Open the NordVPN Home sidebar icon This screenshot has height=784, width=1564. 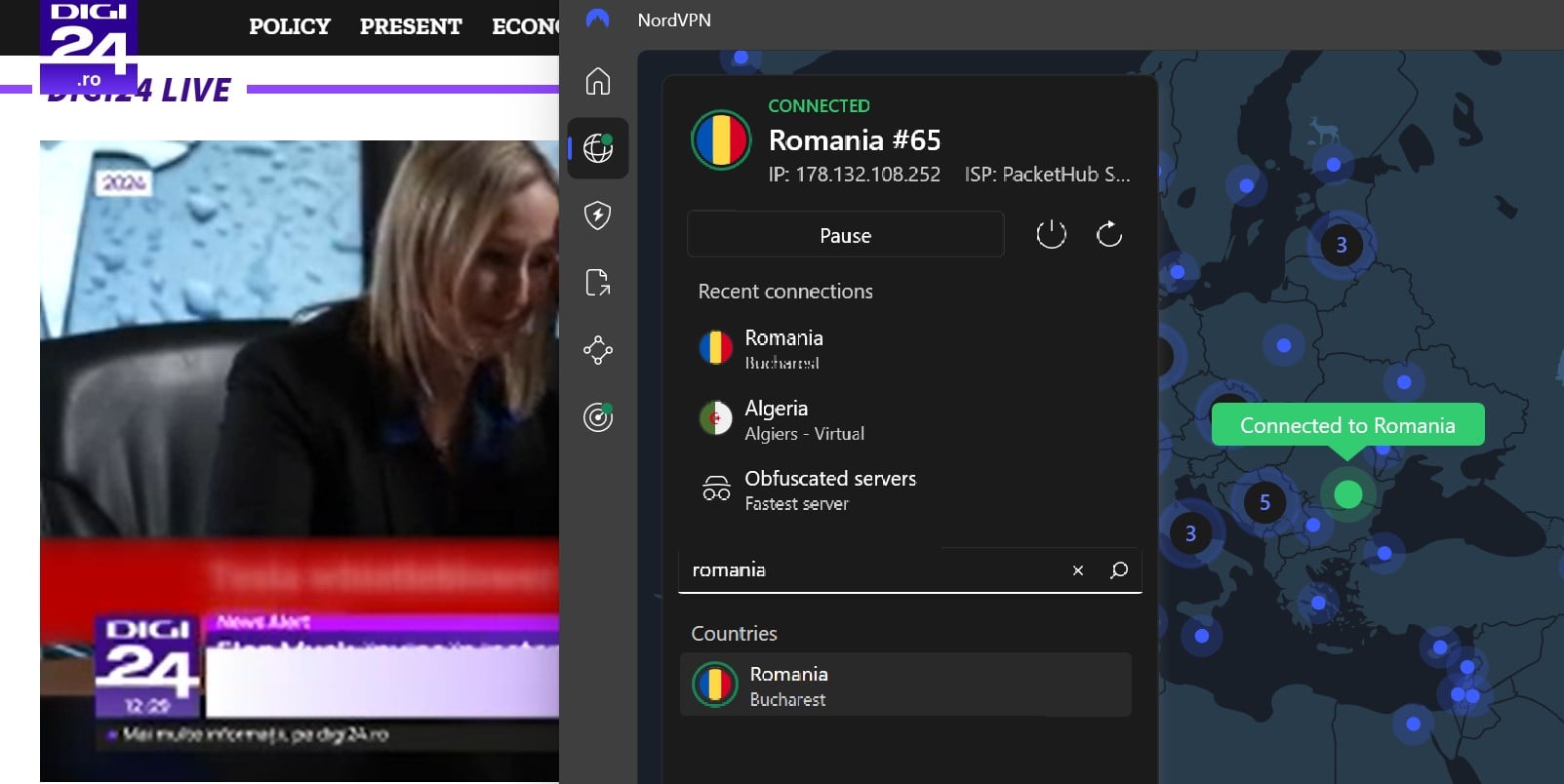coord(598,81)
